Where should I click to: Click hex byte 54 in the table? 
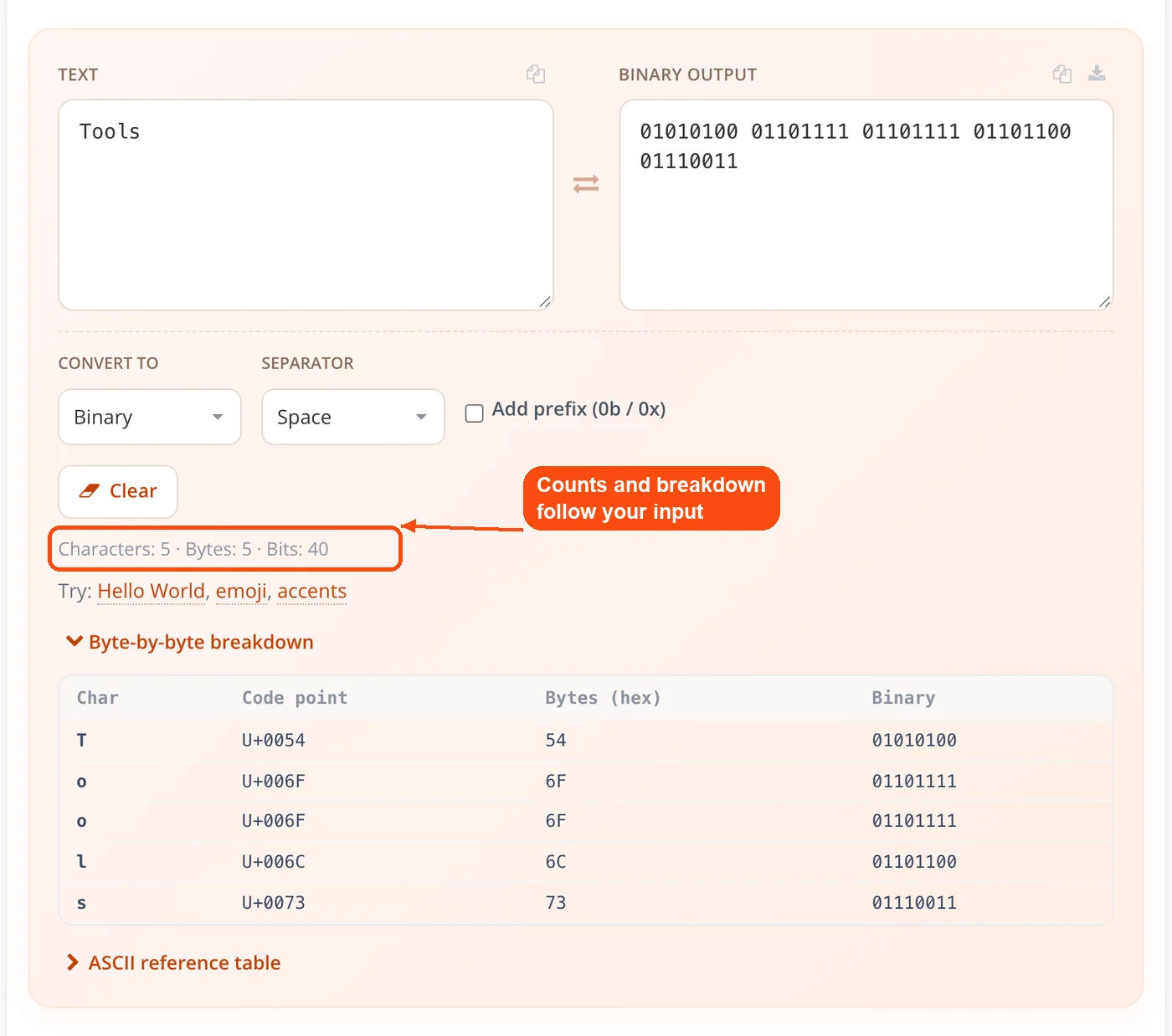click(x=556, y=741)
